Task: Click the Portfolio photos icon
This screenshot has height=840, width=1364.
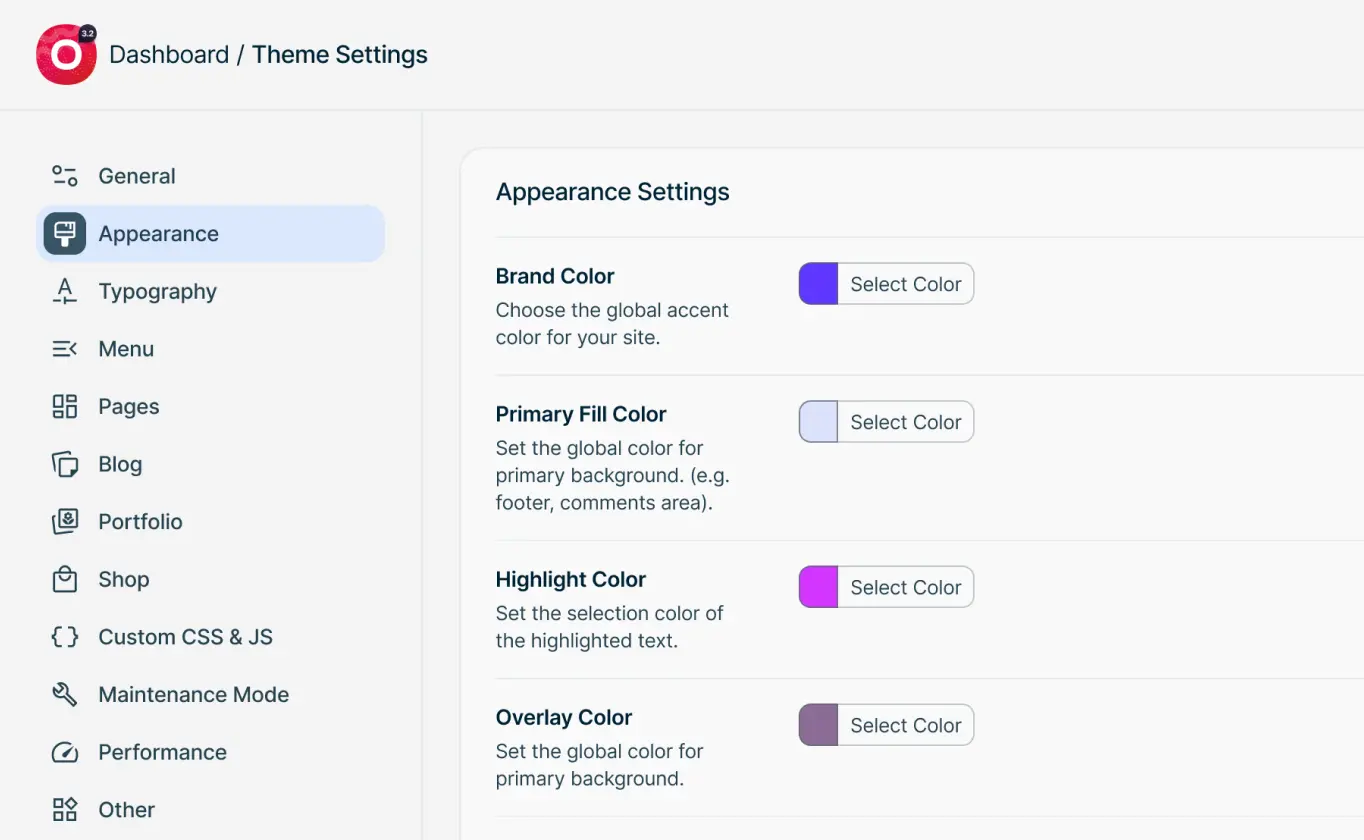Action: click(64, 521)
